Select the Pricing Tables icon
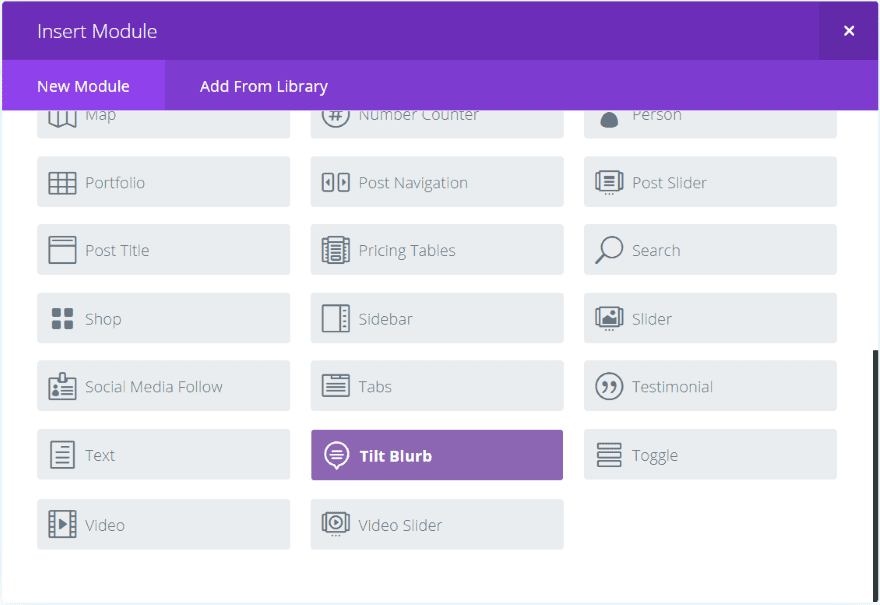This screenshot has width=880, height=605. [x=335, y=251]
